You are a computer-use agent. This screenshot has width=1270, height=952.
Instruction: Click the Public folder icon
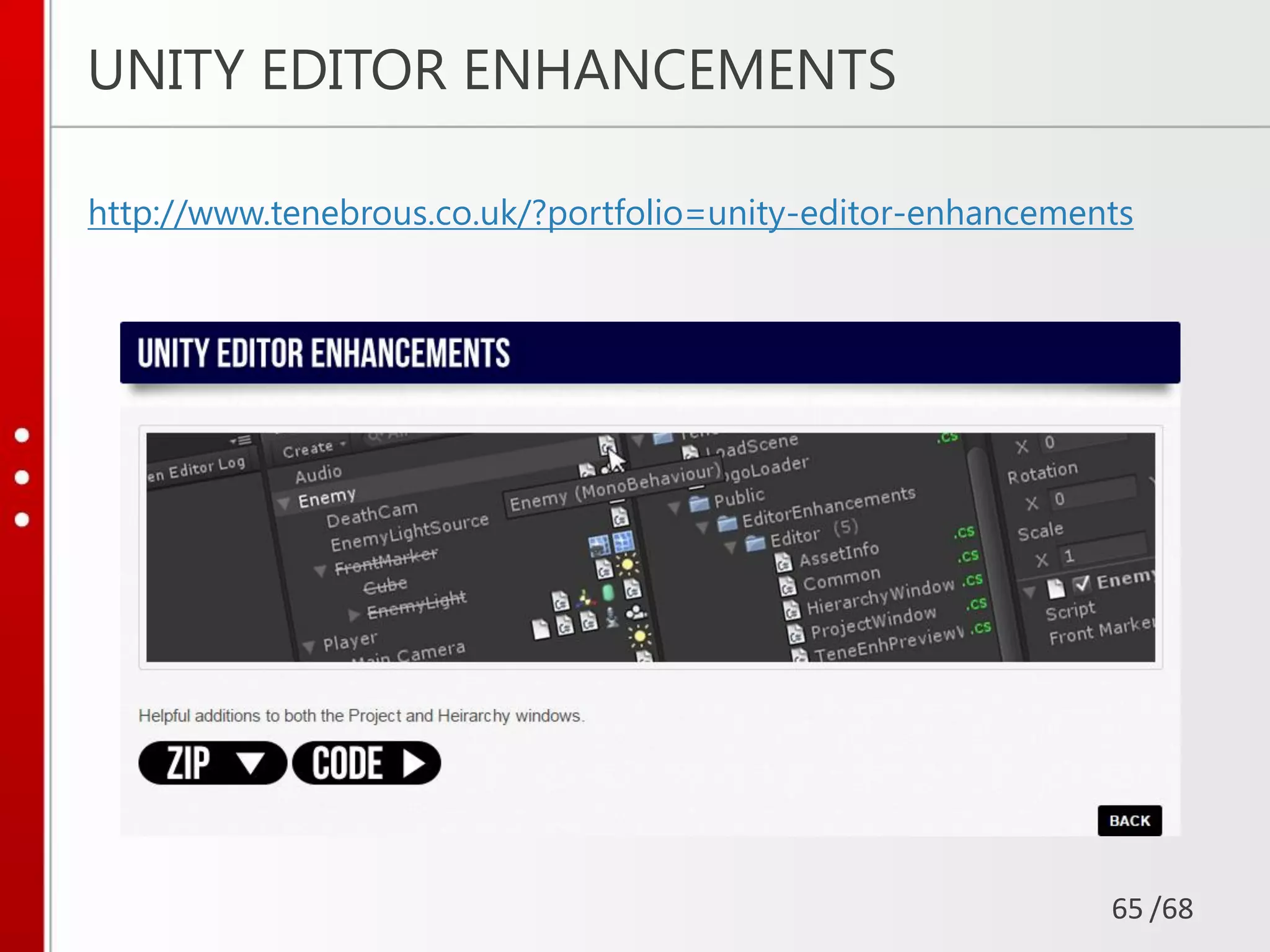point(698,503)
